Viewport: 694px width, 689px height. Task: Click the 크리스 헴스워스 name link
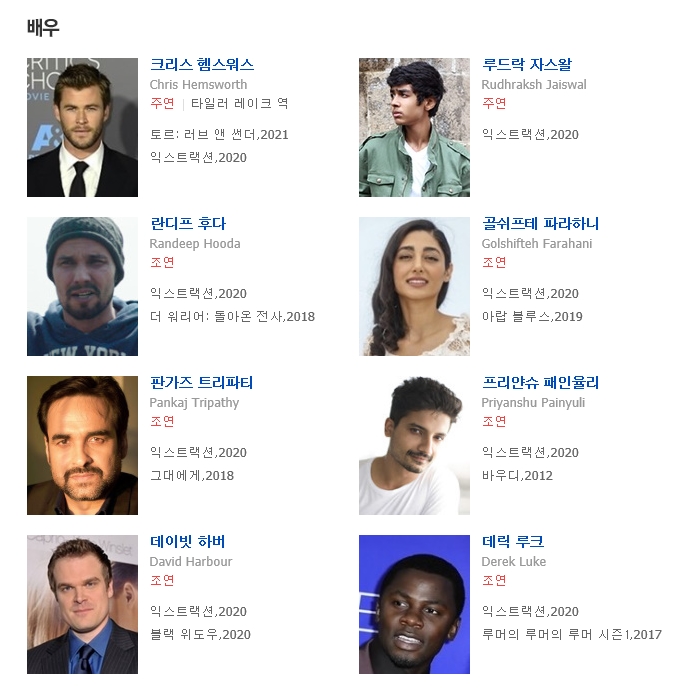(x=202, y=65)
